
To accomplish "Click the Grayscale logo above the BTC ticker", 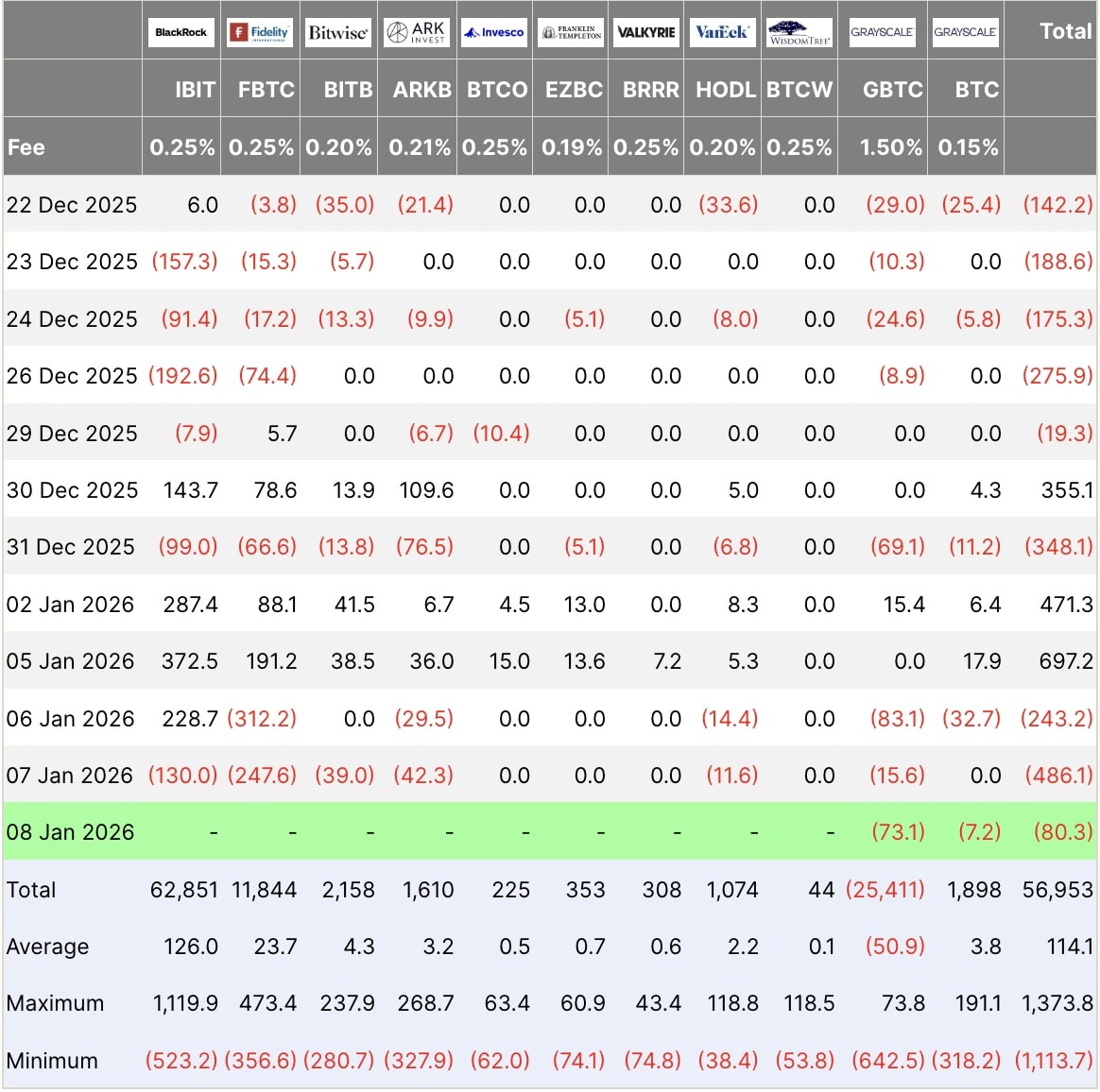I will [965, 32].
